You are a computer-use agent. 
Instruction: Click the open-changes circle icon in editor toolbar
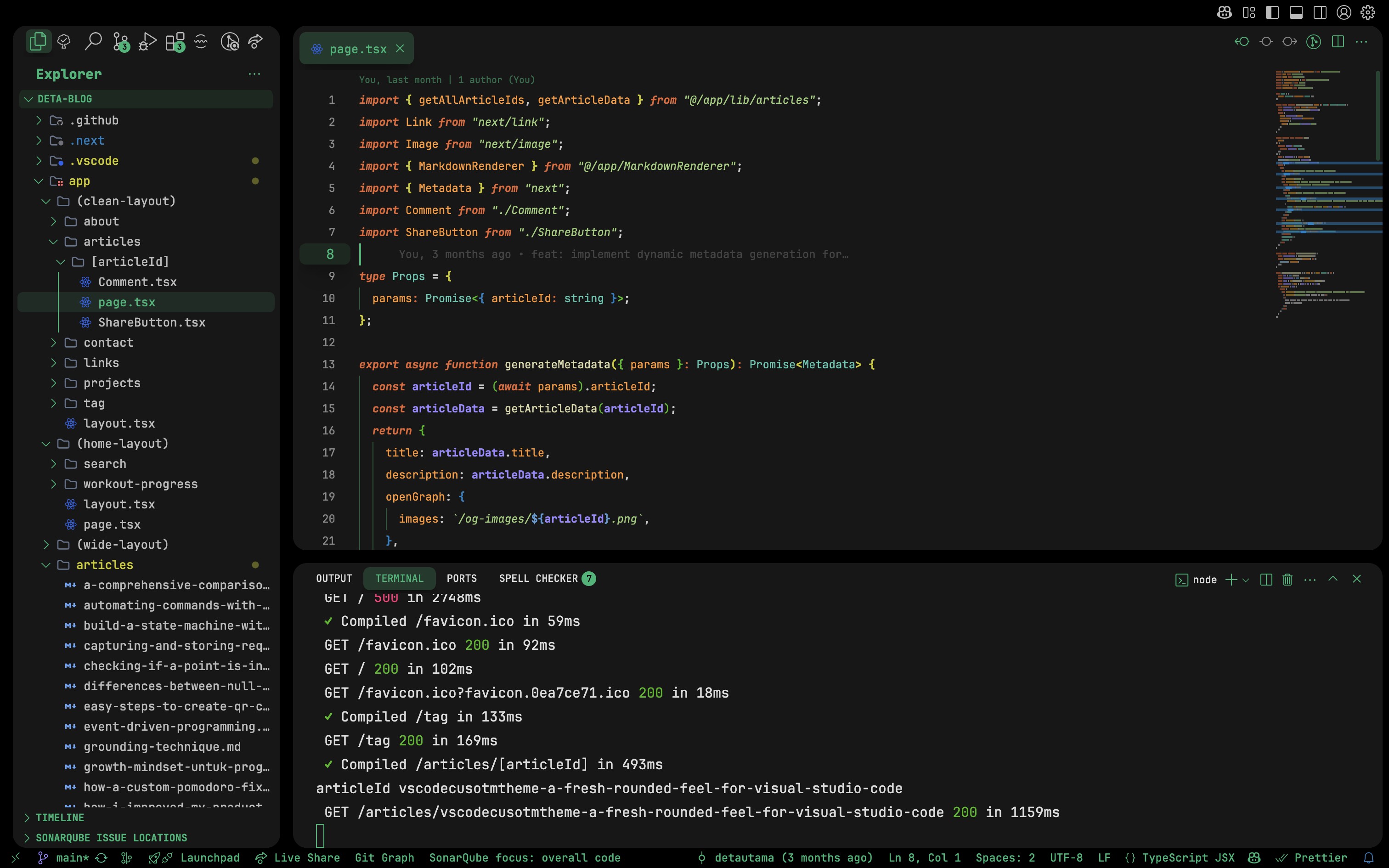1266,41
